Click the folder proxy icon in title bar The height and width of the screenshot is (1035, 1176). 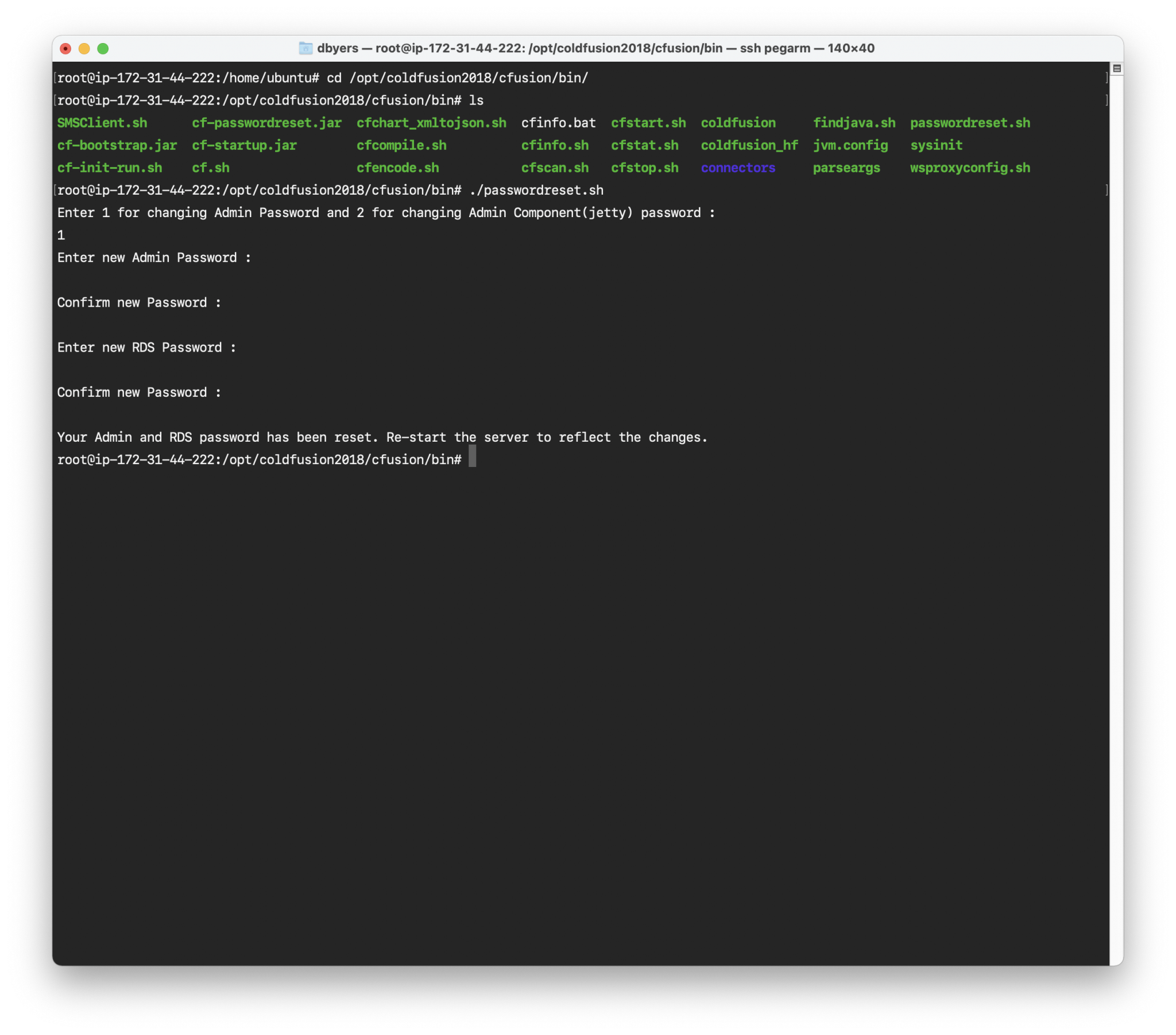305,48
